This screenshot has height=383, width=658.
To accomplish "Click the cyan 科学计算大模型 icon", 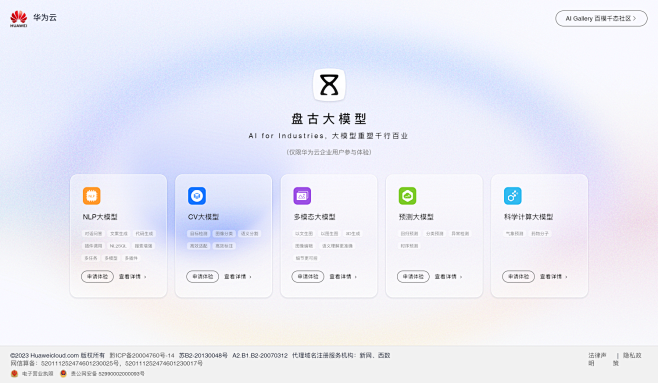I will click(513, 196).
